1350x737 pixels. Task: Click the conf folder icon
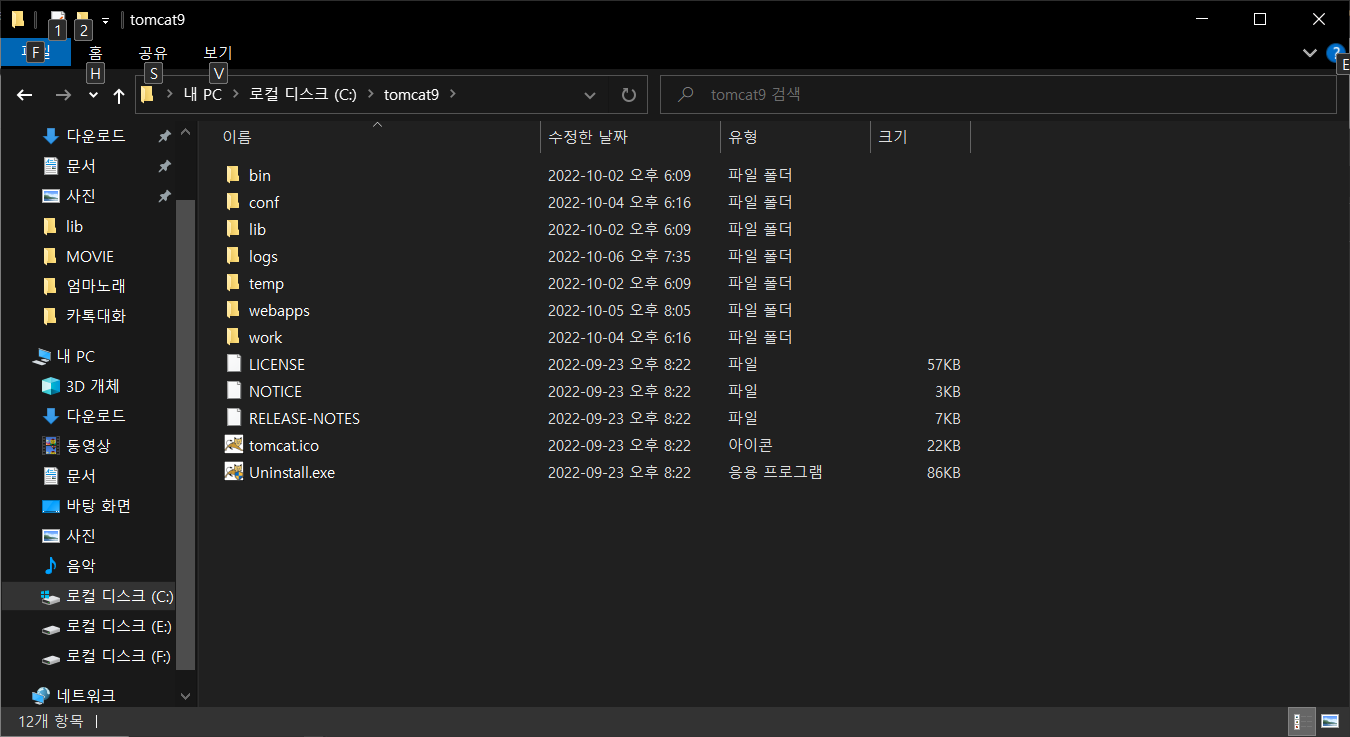(x=233, y=202)
